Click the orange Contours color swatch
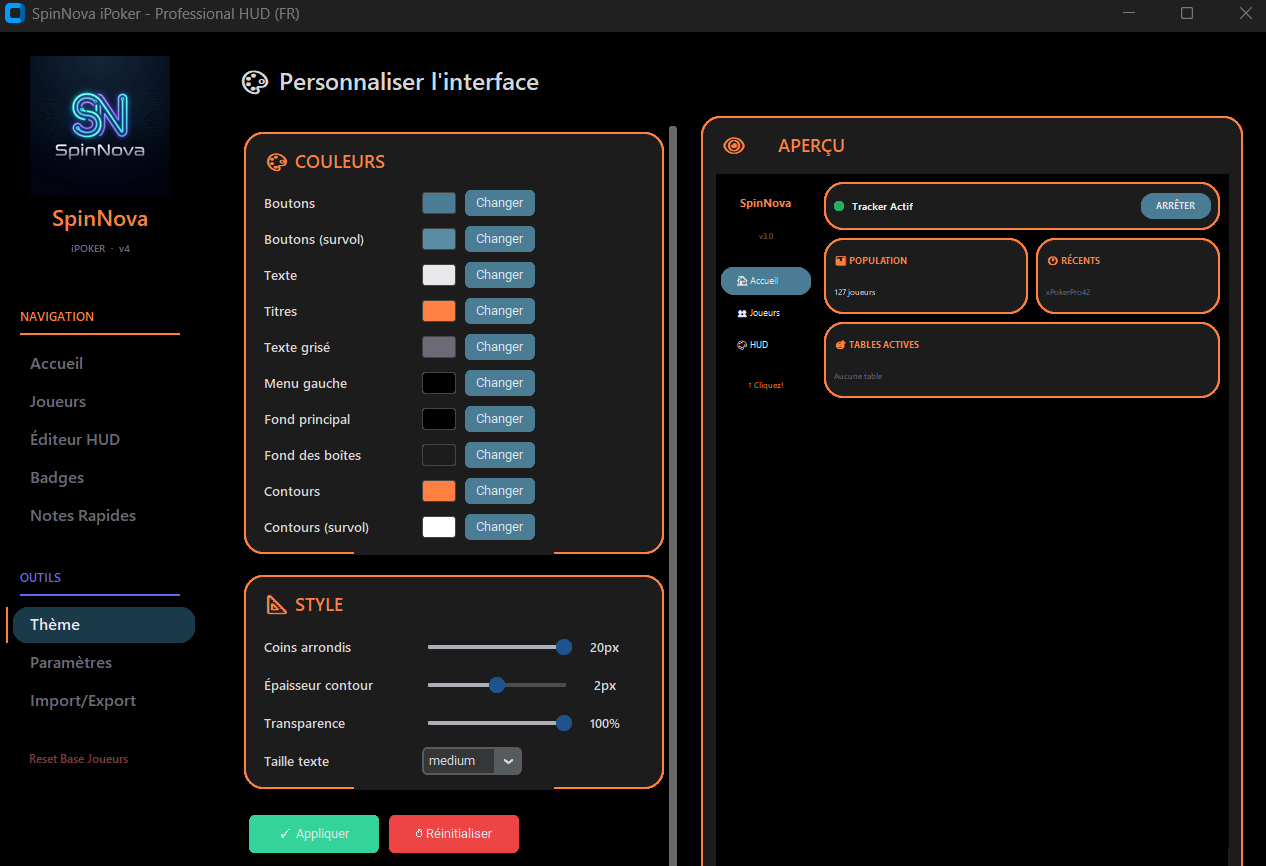Image resolution: width=1266 pixels, height=866 pixels. click(x=439, y=491)
